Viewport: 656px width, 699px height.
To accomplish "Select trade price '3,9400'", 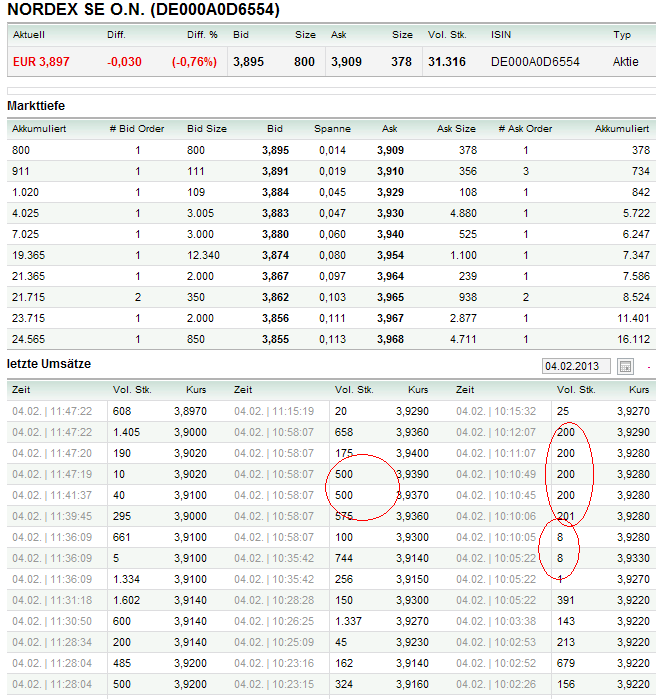I will (412, 453).
